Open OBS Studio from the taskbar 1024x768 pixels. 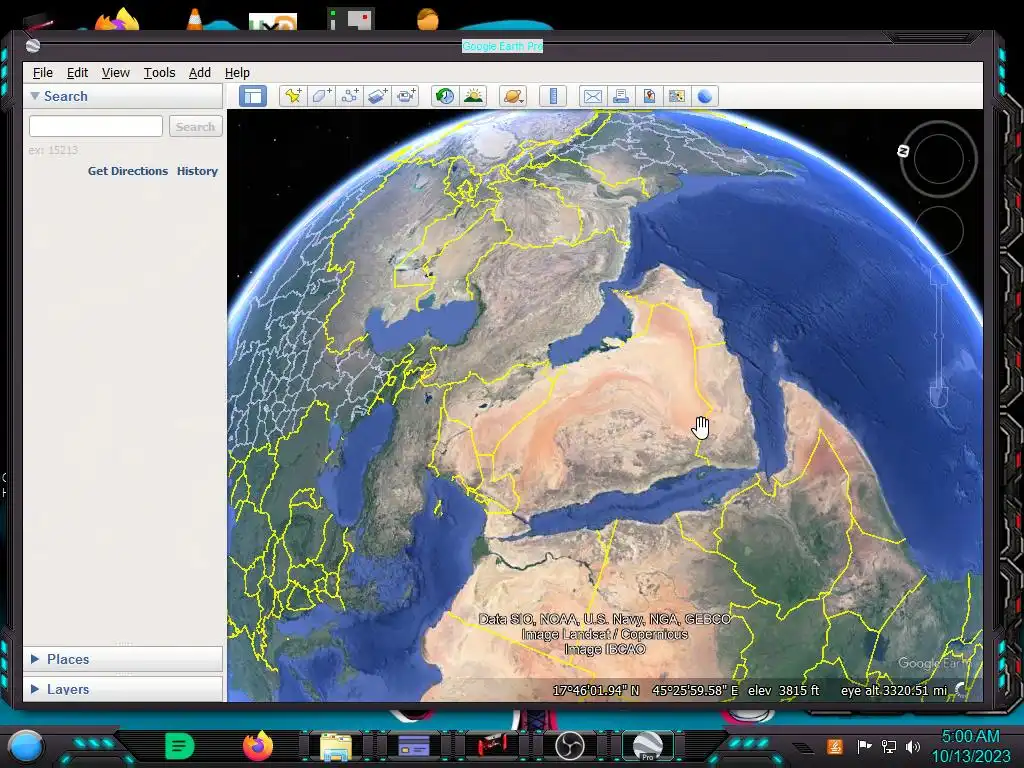pos(569,746)
